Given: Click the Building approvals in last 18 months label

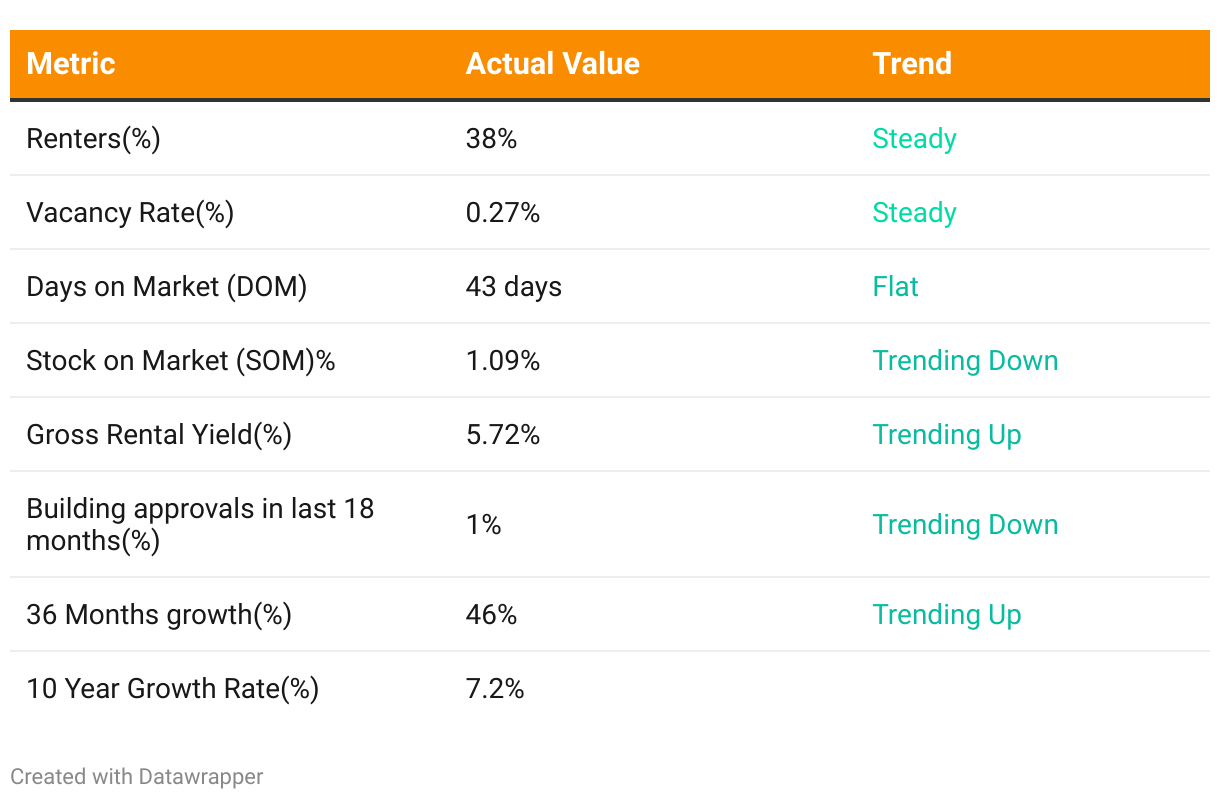Looking at the screenshot, I should tap(200, 524).
